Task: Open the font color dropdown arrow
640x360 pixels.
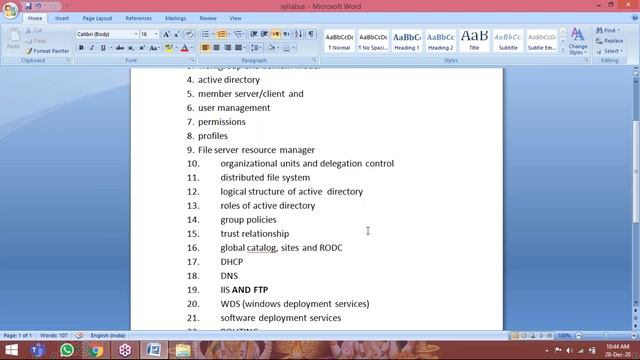Action: [192, 48]
